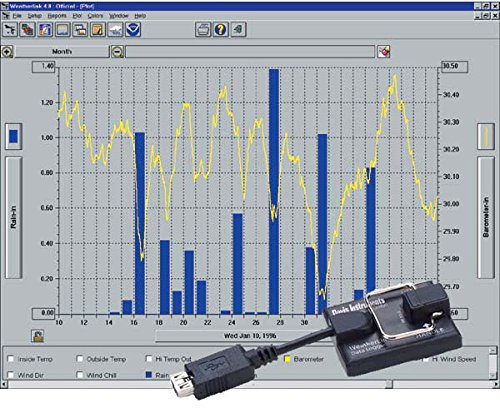Click the weather station icon in toolbar
500x408 pixels.
pyautogui.click(x=10, y=29)
